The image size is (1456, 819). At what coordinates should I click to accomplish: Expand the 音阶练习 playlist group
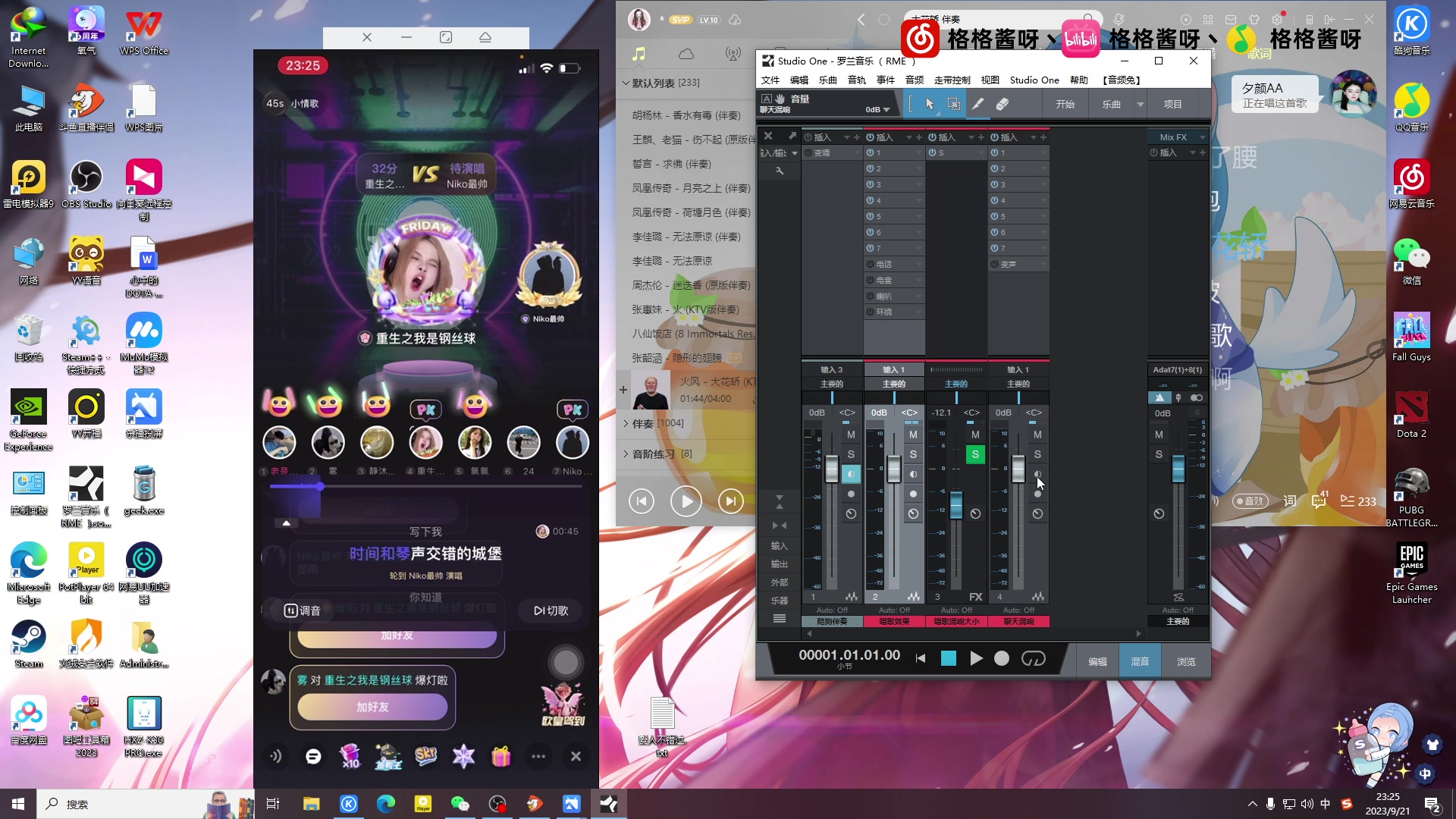[x=626, y=453]
